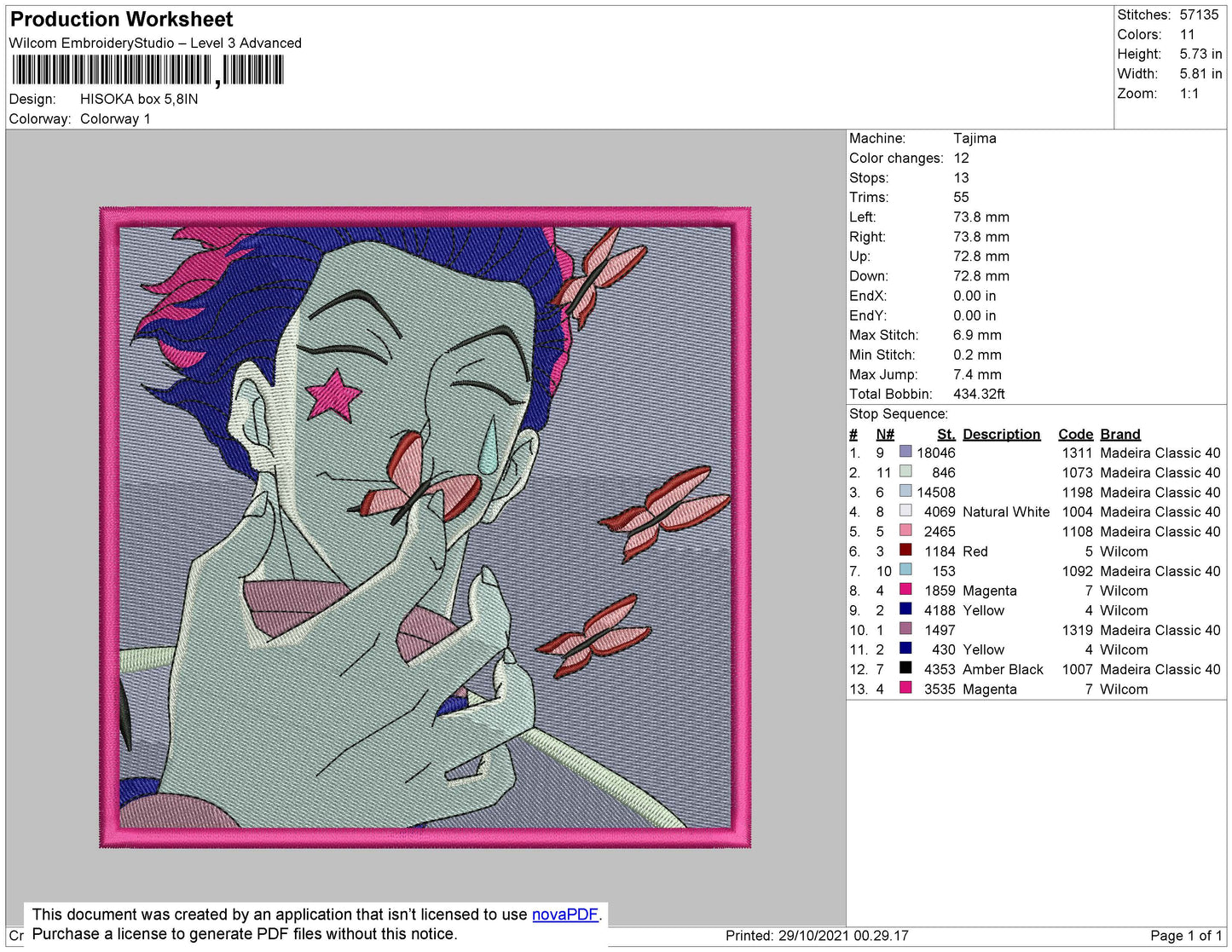This screenshot has width=1232, height=952.
Task: Select the Natural White color swatch
Action: 905,511
